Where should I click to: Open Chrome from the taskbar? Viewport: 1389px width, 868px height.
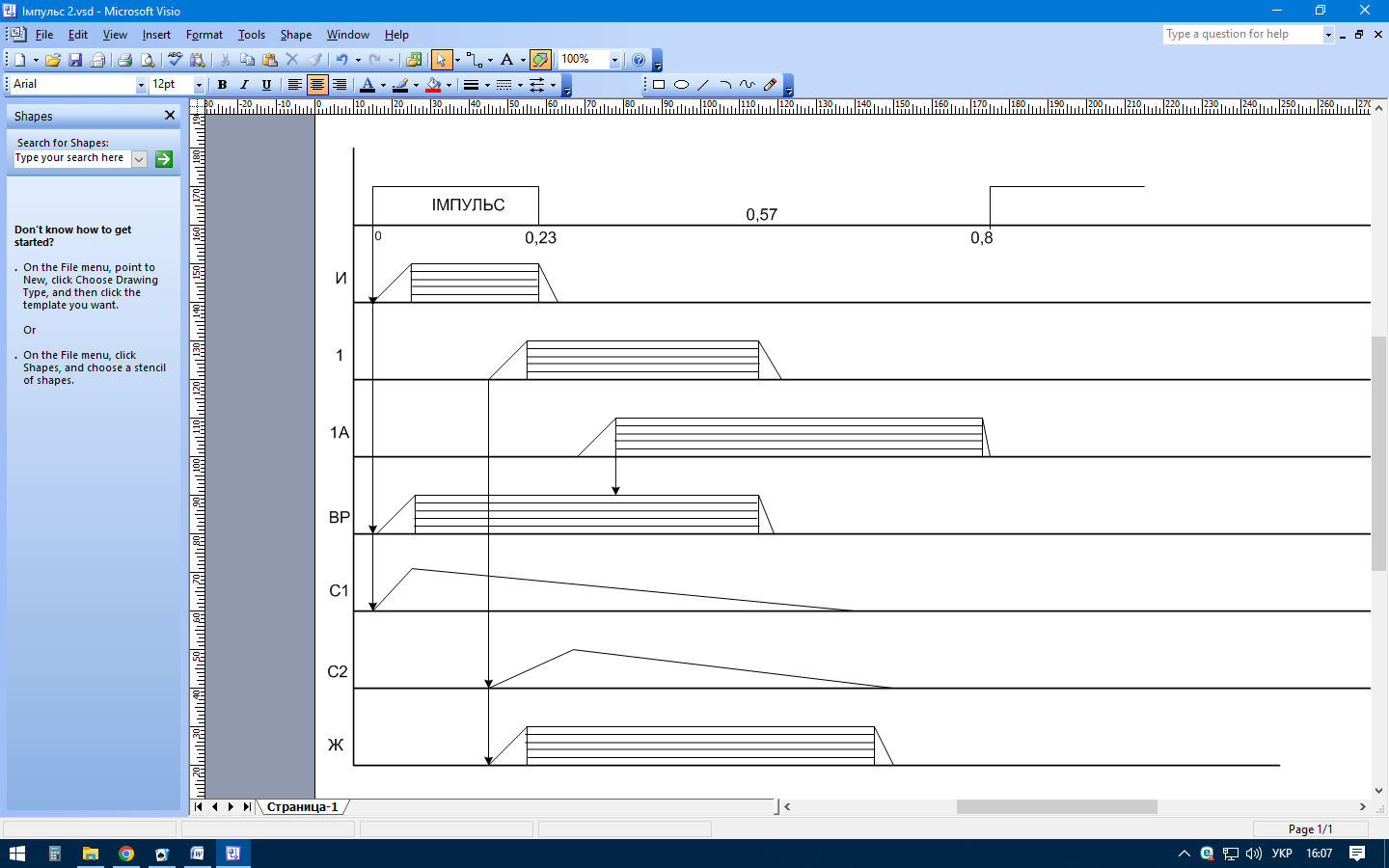[126, 854]
